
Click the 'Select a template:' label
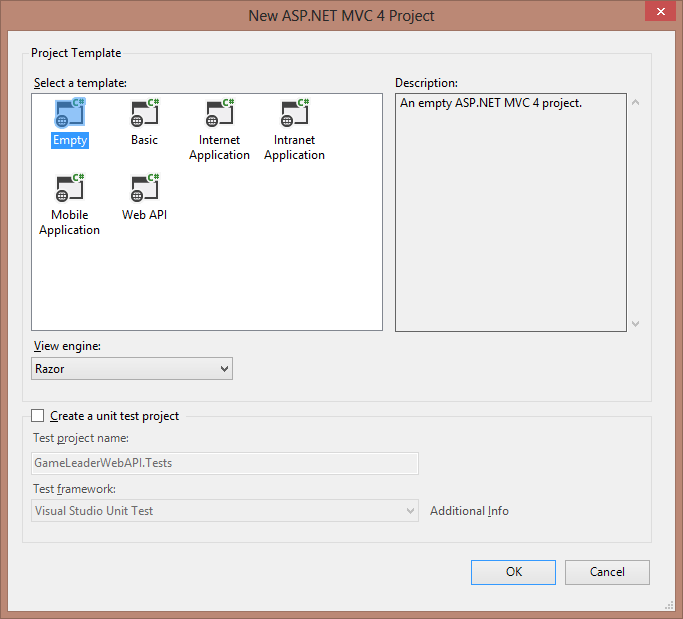tap(80, 83)
